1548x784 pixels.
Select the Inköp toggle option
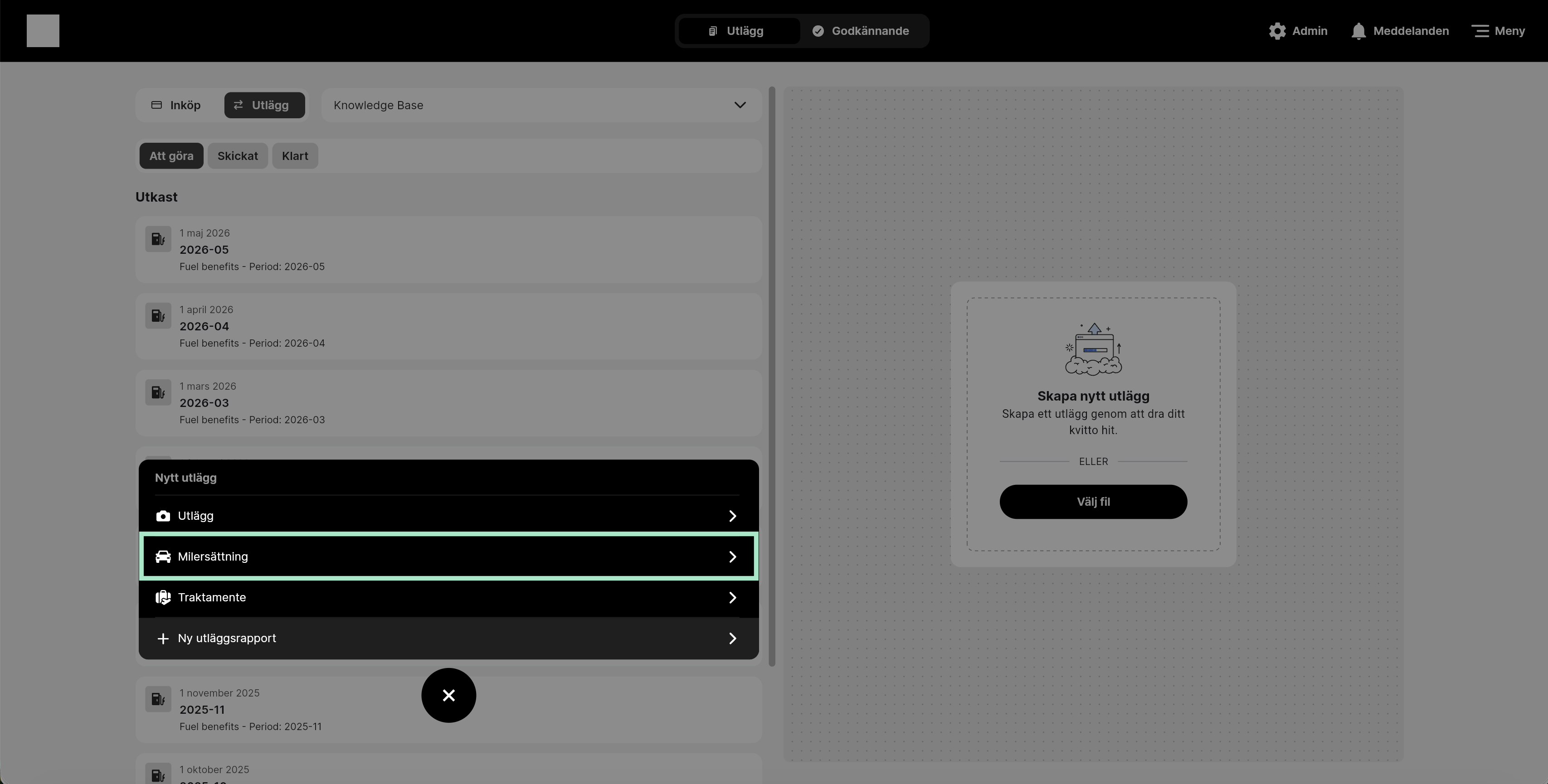click(176, 105)
